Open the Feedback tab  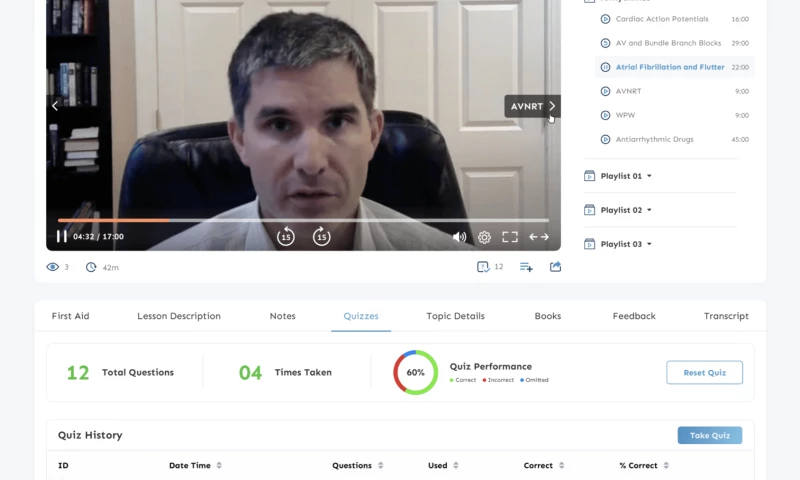click(634, 316)
